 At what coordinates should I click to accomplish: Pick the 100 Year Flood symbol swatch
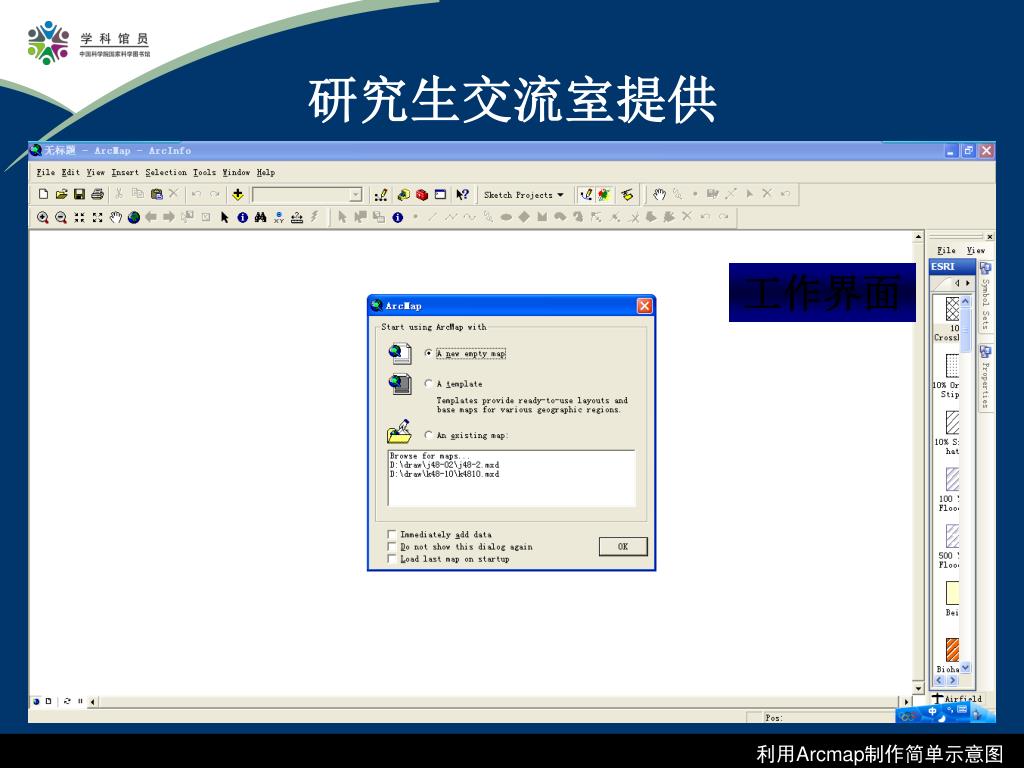[x=952, y=479]
